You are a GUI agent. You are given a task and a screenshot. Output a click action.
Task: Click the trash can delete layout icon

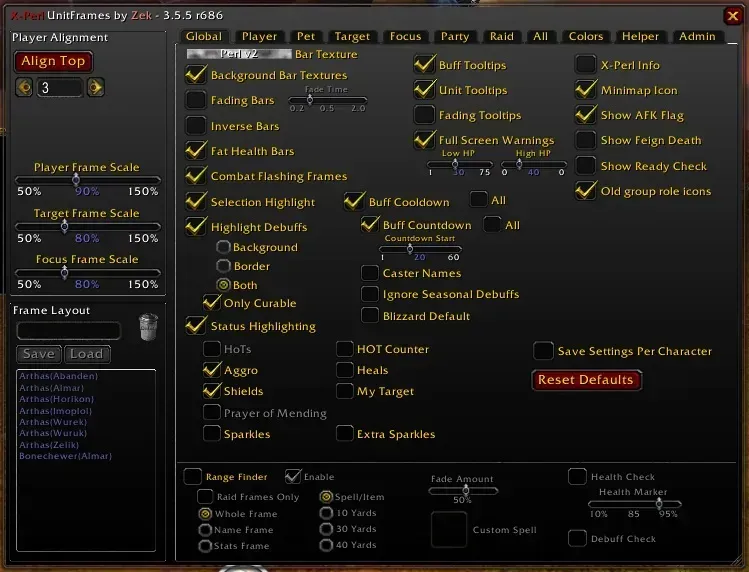click(x=148, y=327)
